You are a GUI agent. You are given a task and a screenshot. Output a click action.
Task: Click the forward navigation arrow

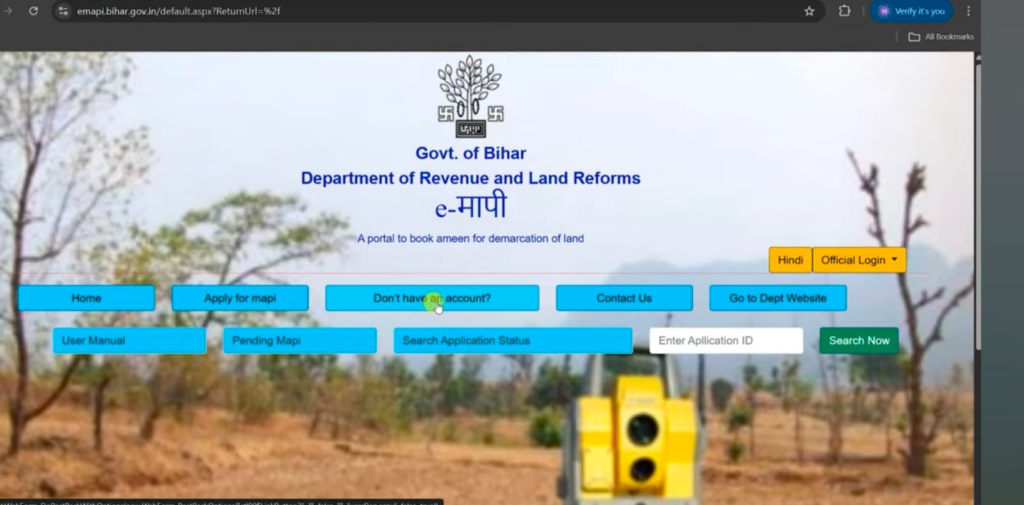point(7,11)
